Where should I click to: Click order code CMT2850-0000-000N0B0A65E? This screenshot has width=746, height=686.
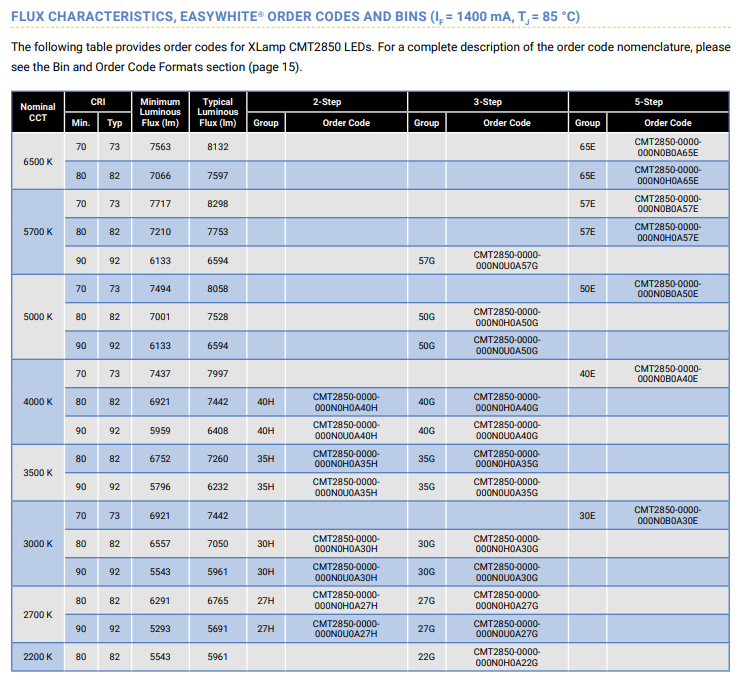coord(667,147)
